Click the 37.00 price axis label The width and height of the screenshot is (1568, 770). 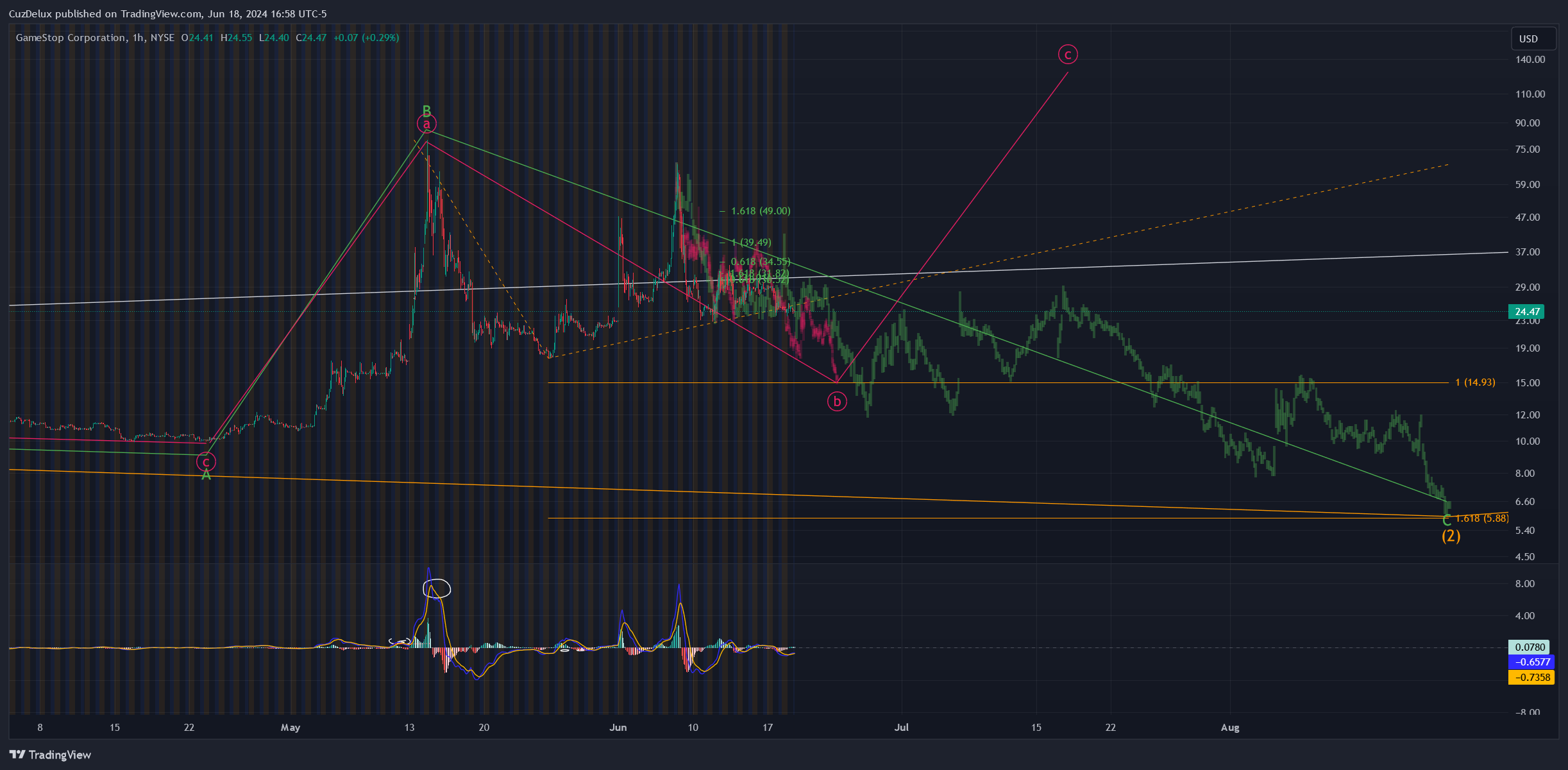click(x=1527, y=252)
